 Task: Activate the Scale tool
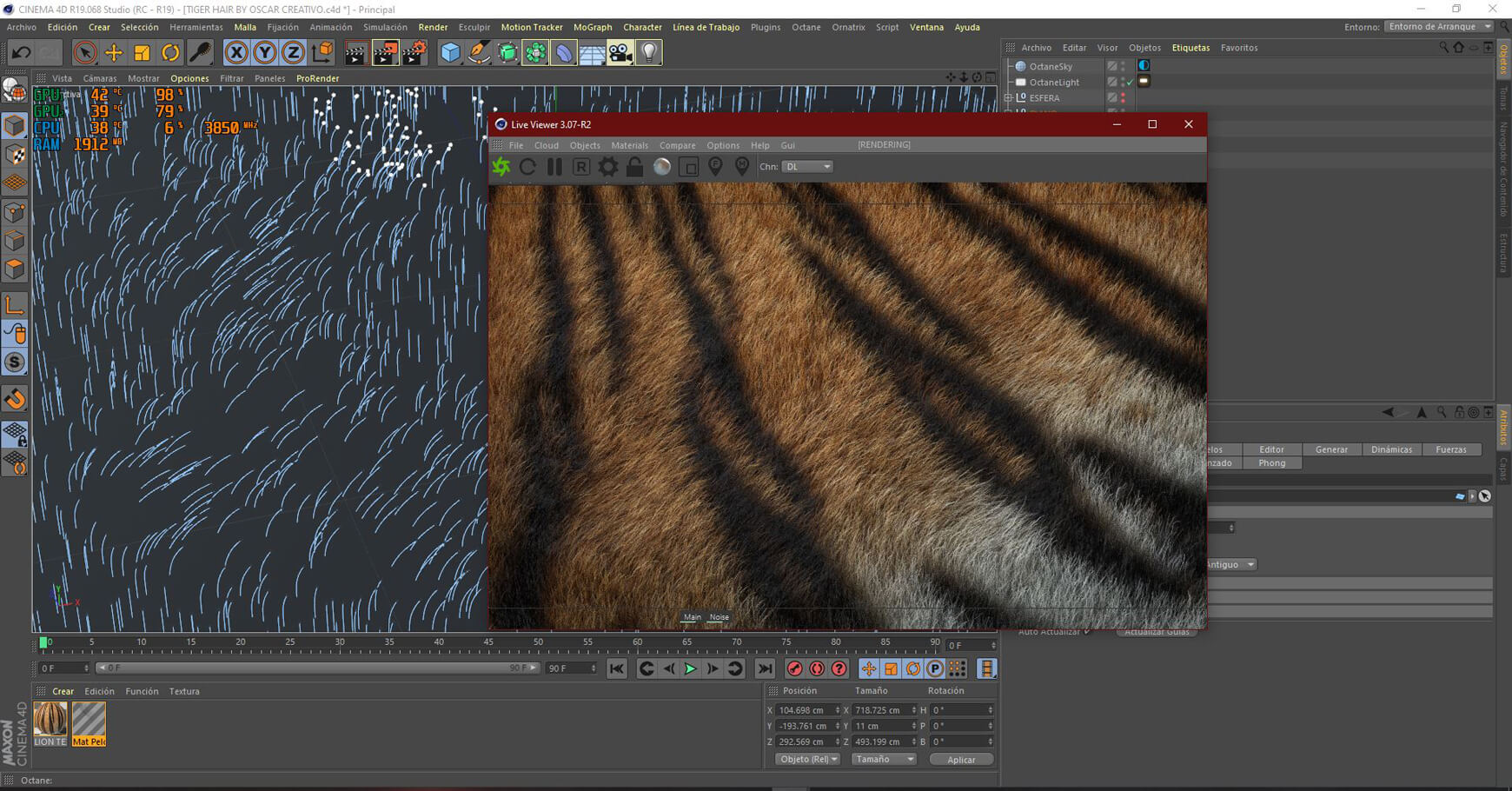[x=142, y=53]
